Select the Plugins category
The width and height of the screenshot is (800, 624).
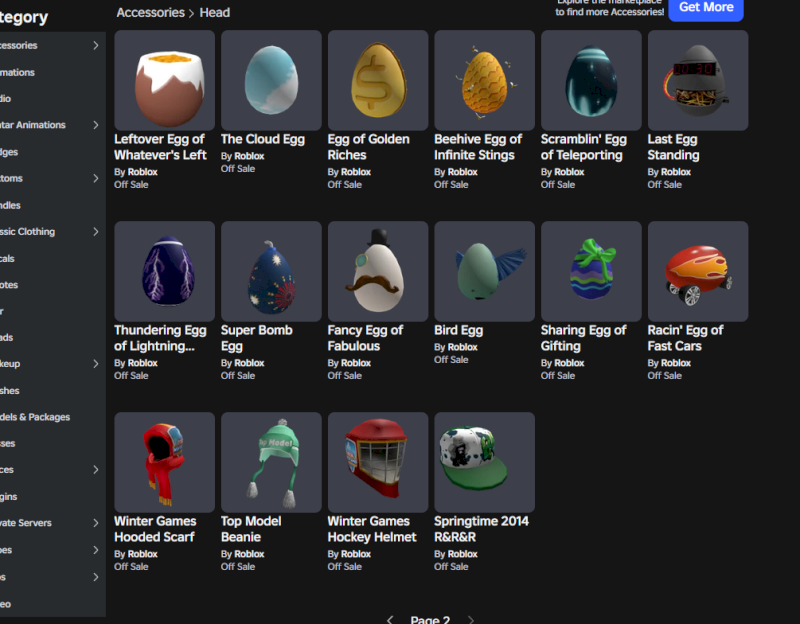pos(9,496)
